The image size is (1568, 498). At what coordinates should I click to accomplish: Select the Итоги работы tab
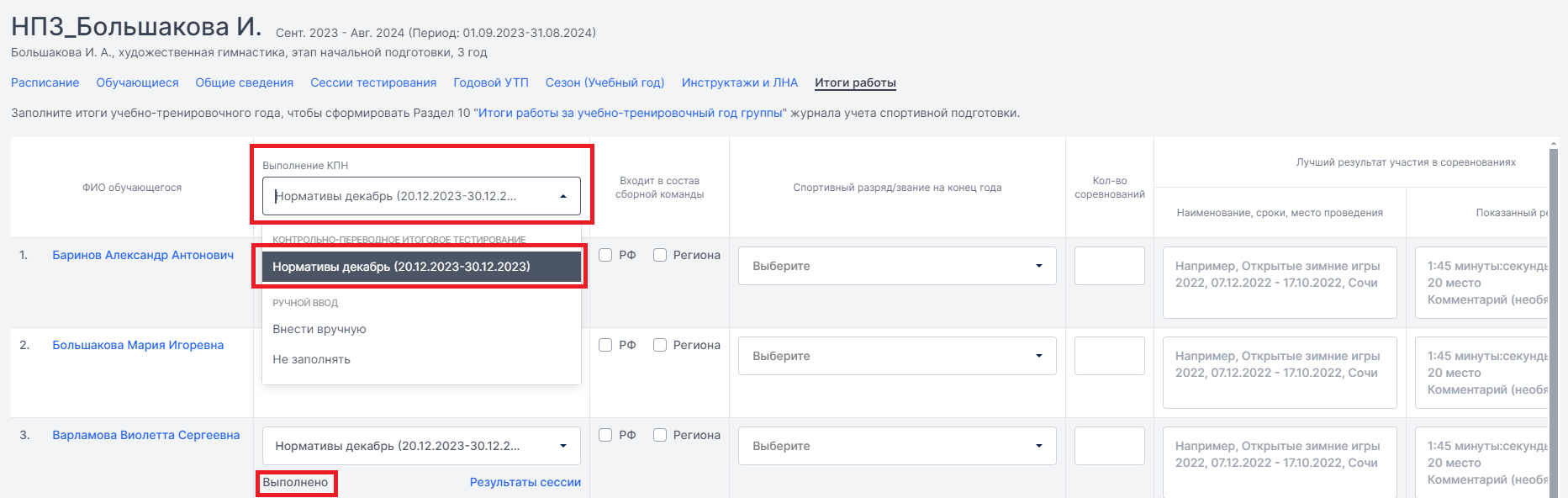click(855, 82)
